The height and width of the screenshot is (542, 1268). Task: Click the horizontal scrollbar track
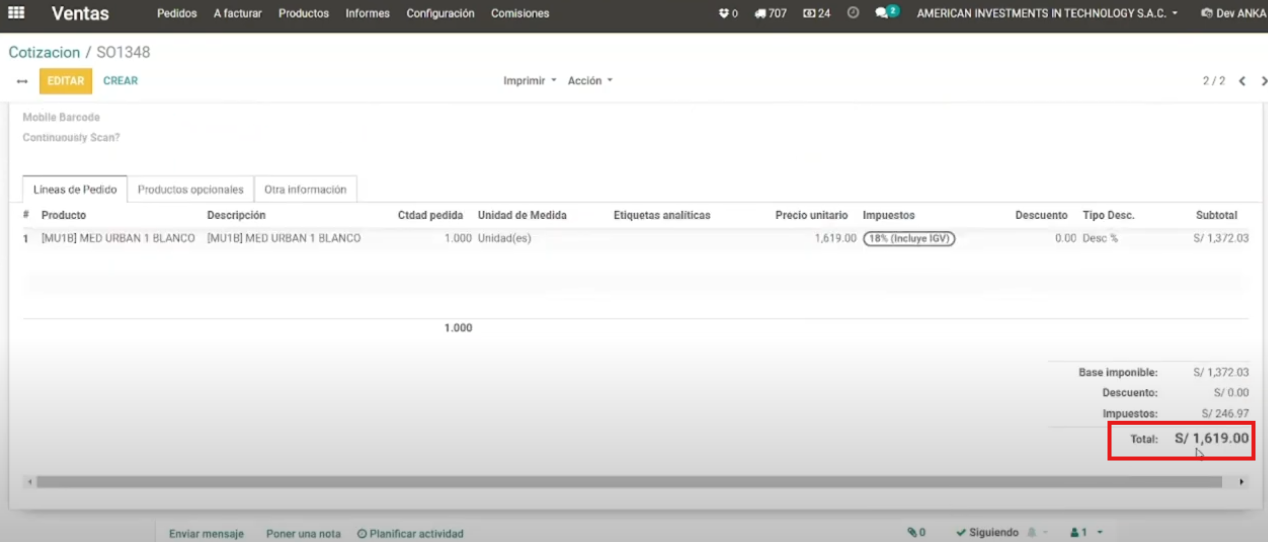tap(630, 482)
